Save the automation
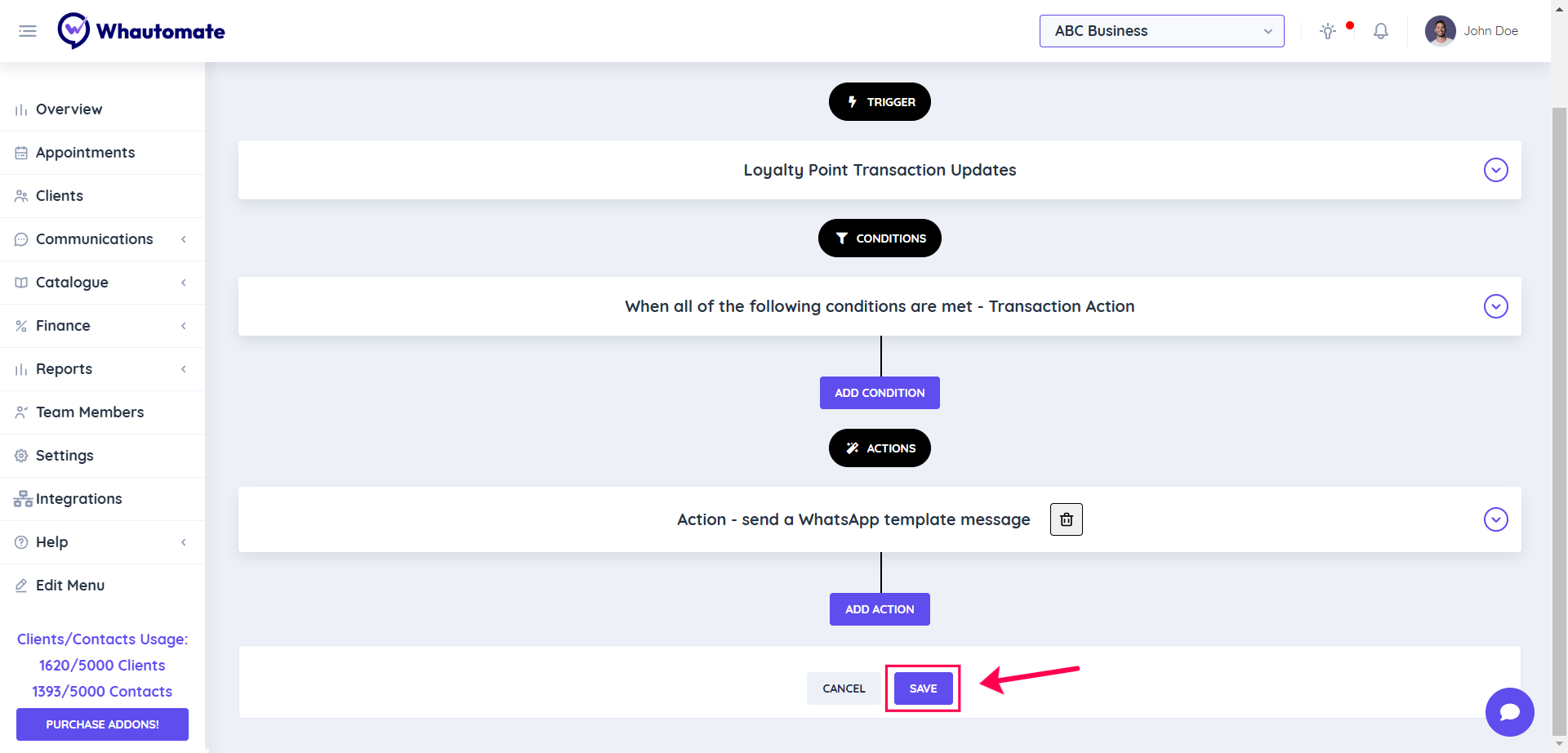 (x=923, y=688)
